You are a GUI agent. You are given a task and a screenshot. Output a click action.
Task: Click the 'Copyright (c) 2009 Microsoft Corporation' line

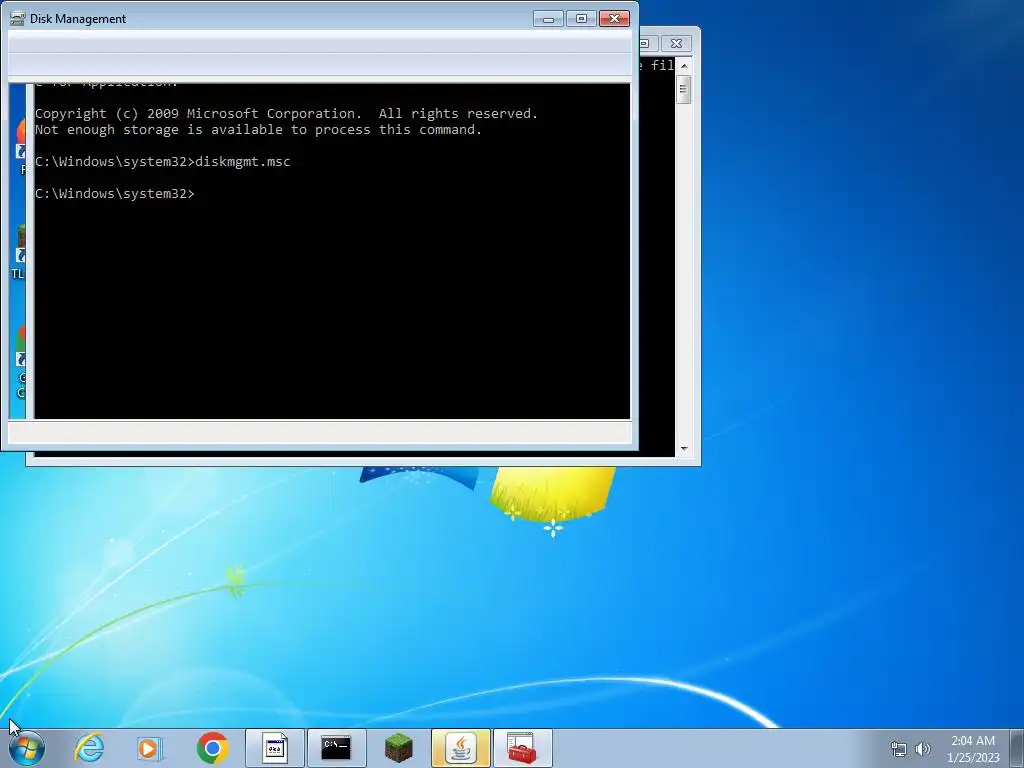[286, 114]
